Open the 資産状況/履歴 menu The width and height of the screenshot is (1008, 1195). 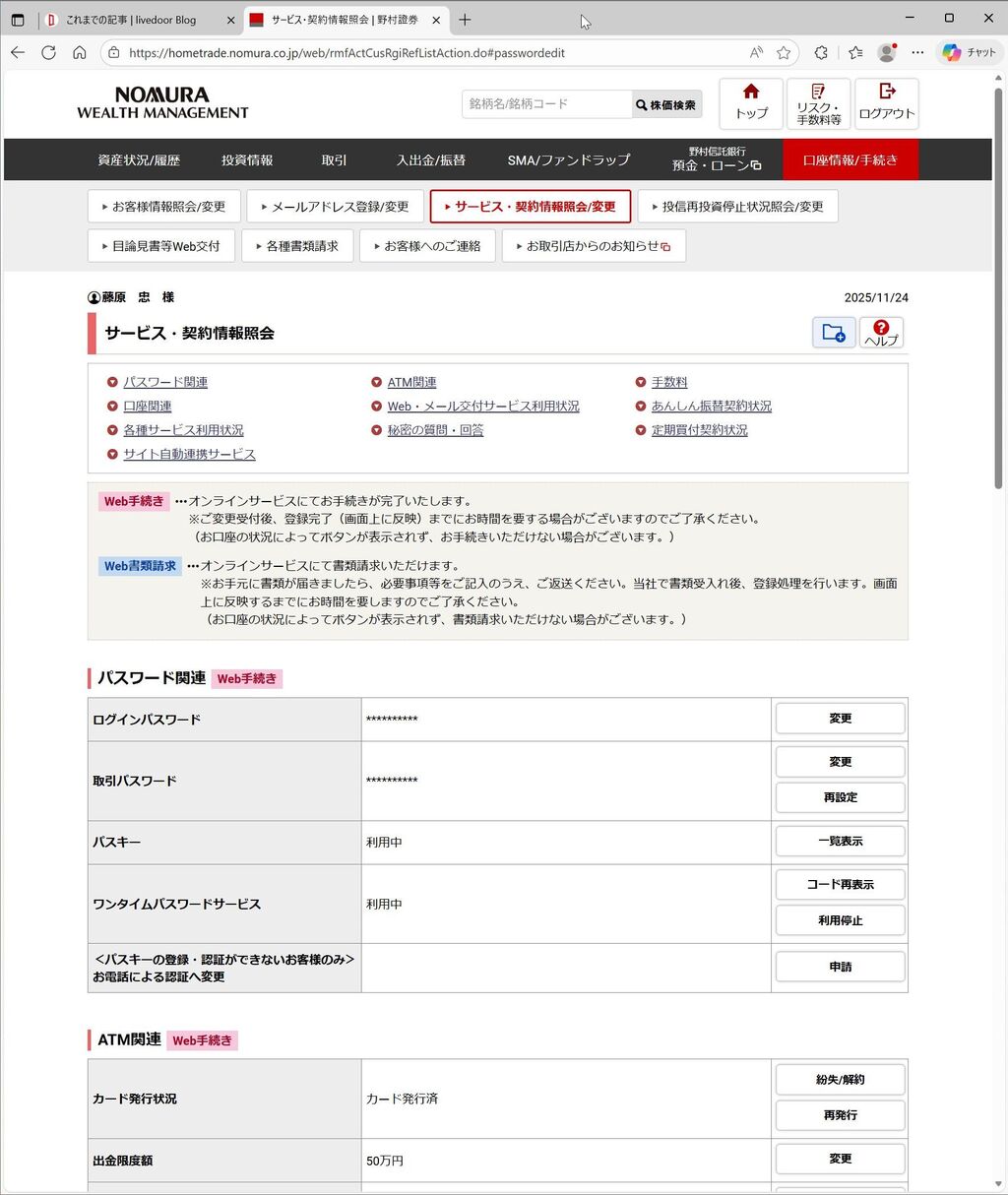[138, 159]
